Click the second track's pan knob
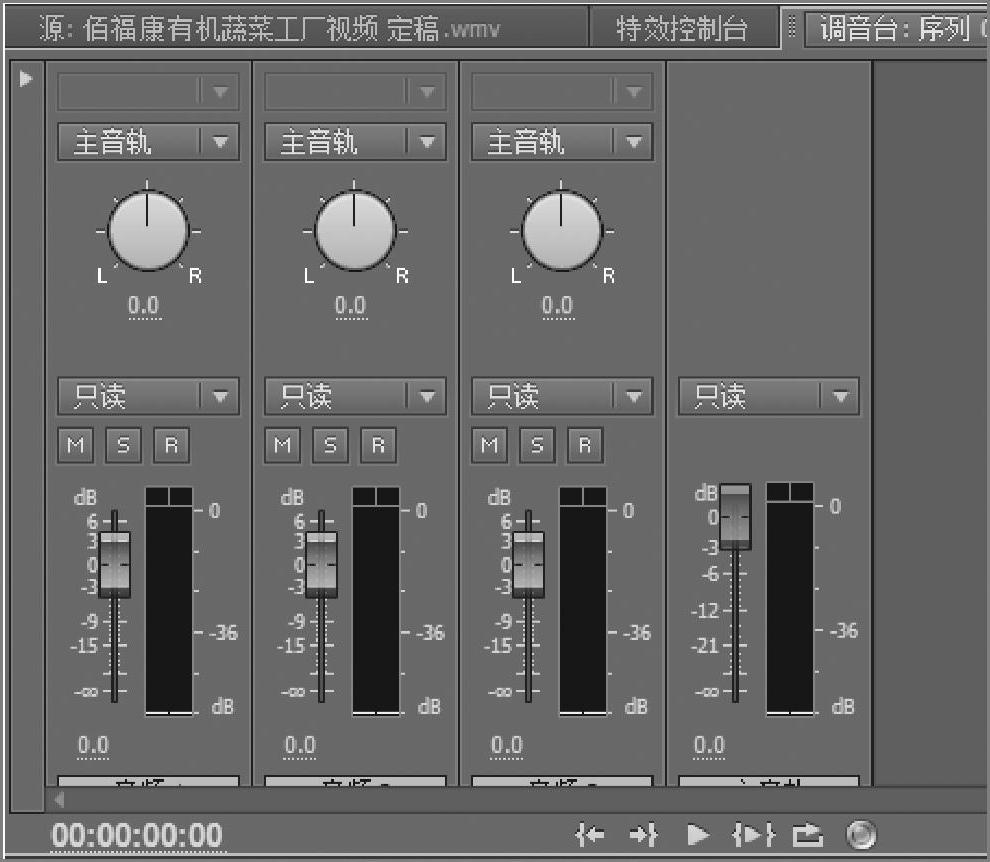The width and height of the screenshot is (990, 862). (355, 230)
